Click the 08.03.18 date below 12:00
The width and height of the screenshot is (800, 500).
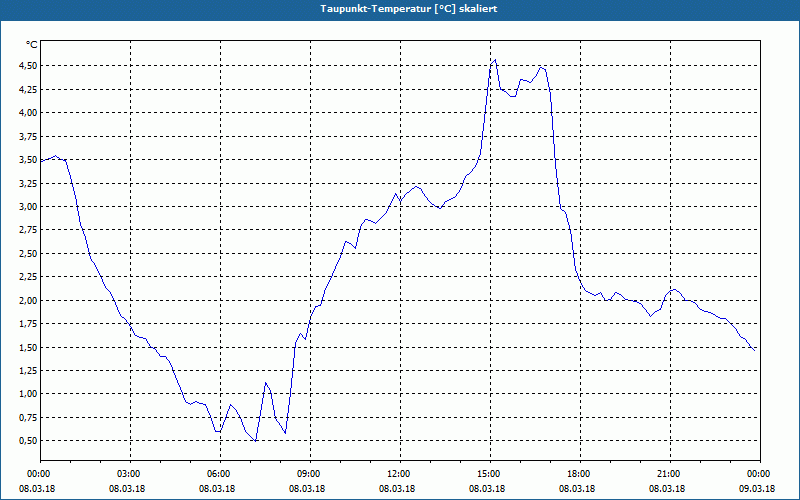point(397,489)
